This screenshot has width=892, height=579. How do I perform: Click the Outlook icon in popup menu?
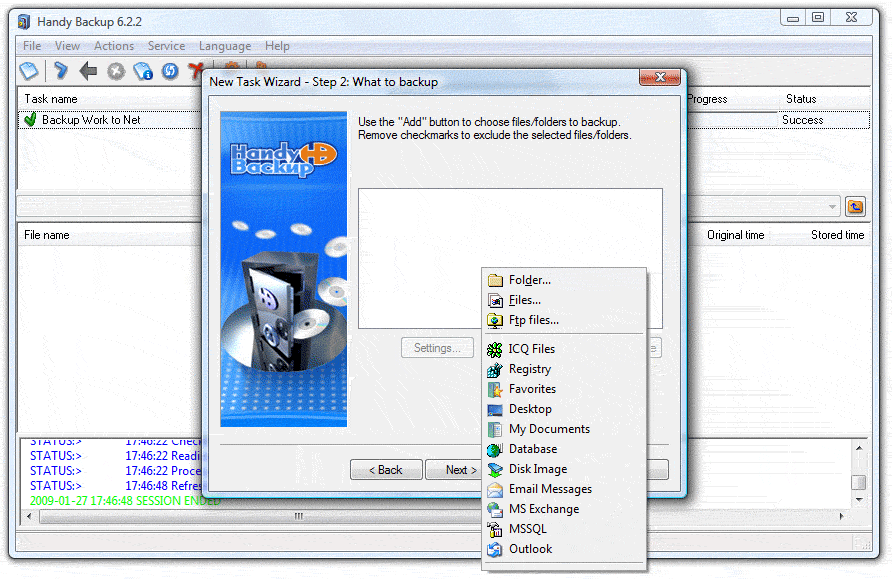(495, 549)
